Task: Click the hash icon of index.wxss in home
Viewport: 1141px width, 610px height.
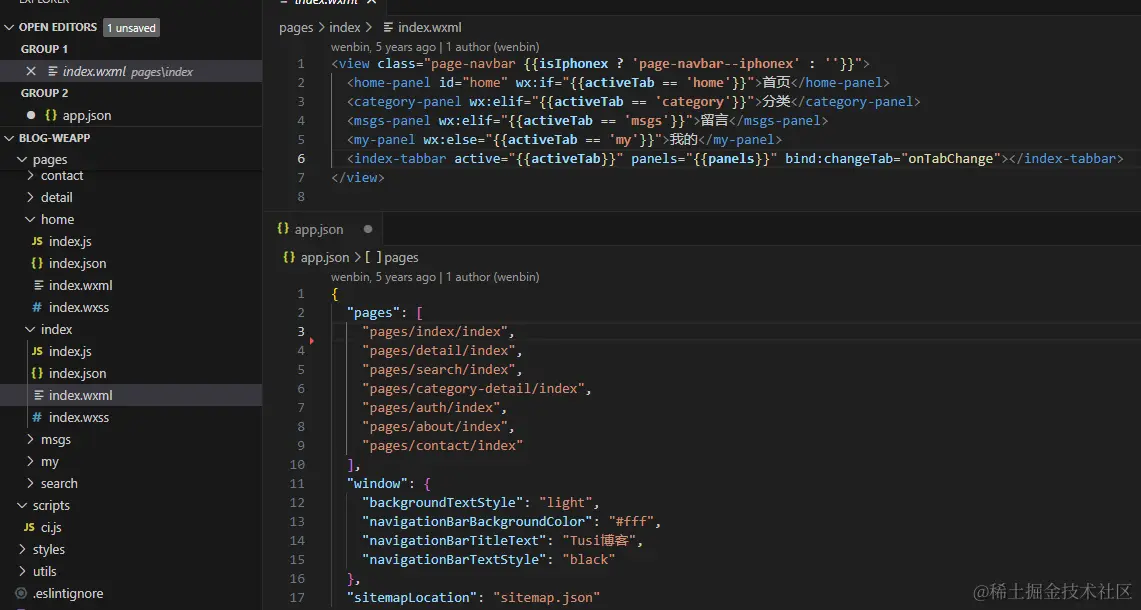Action: [x=37, y=307]
